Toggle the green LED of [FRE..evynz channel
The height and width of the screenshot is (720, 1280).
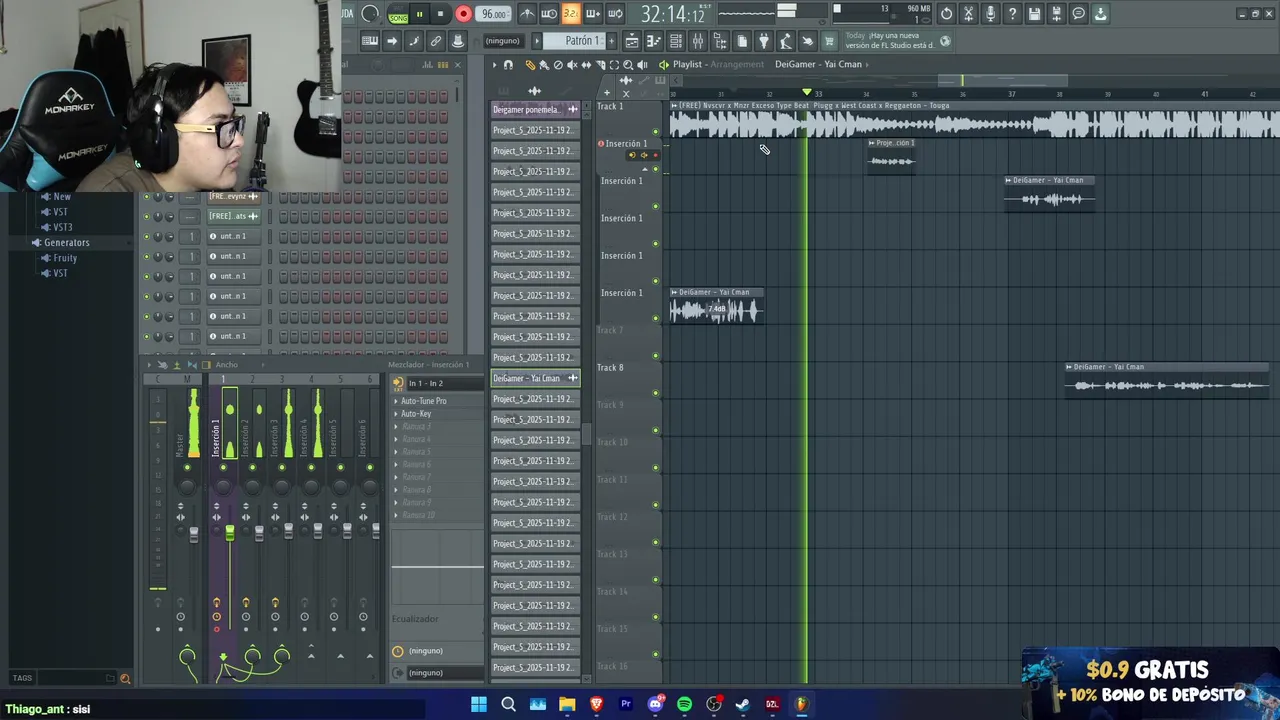(146, 196)
